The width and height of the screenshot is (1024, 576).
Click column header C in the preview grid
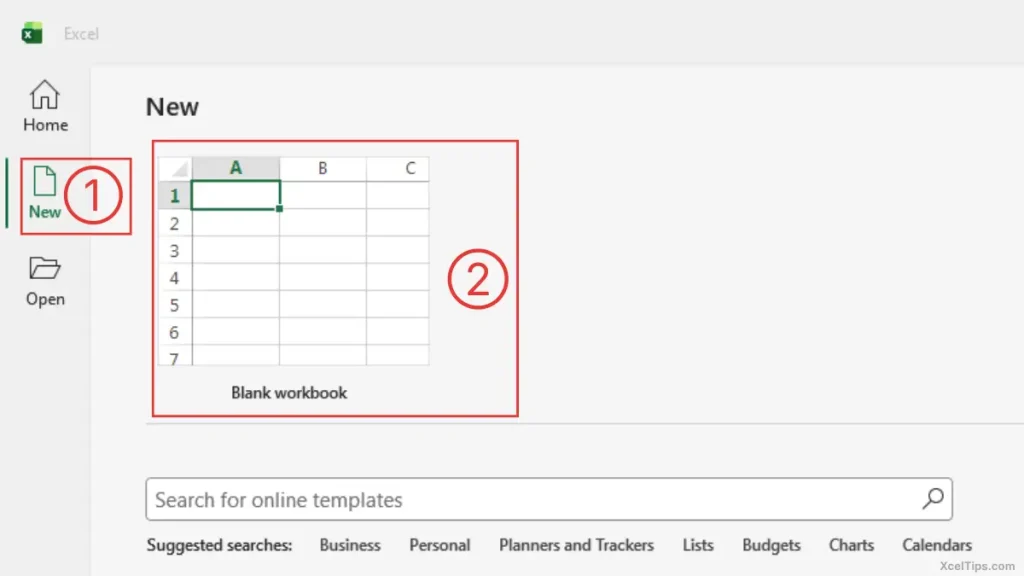point(409,167)
